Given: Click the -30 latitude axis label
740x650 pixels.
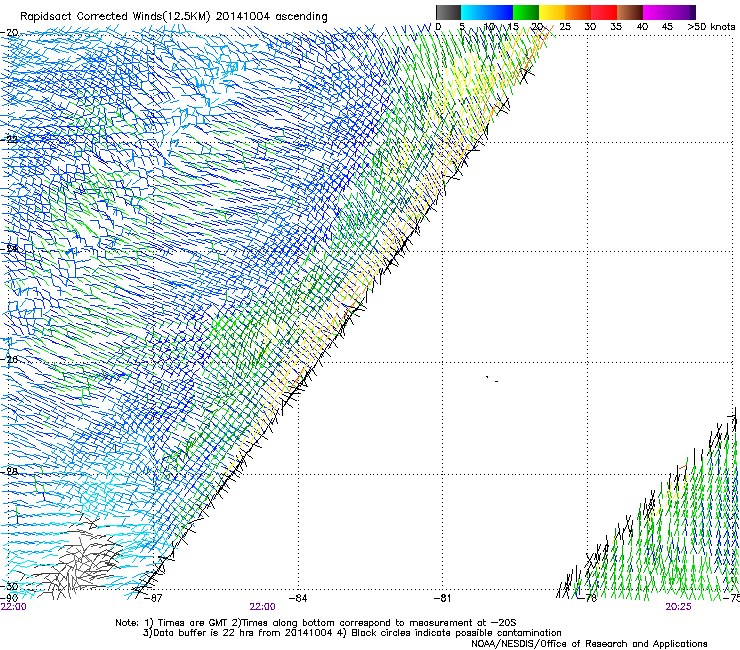Looking at the screenshot, I should 10,586.
